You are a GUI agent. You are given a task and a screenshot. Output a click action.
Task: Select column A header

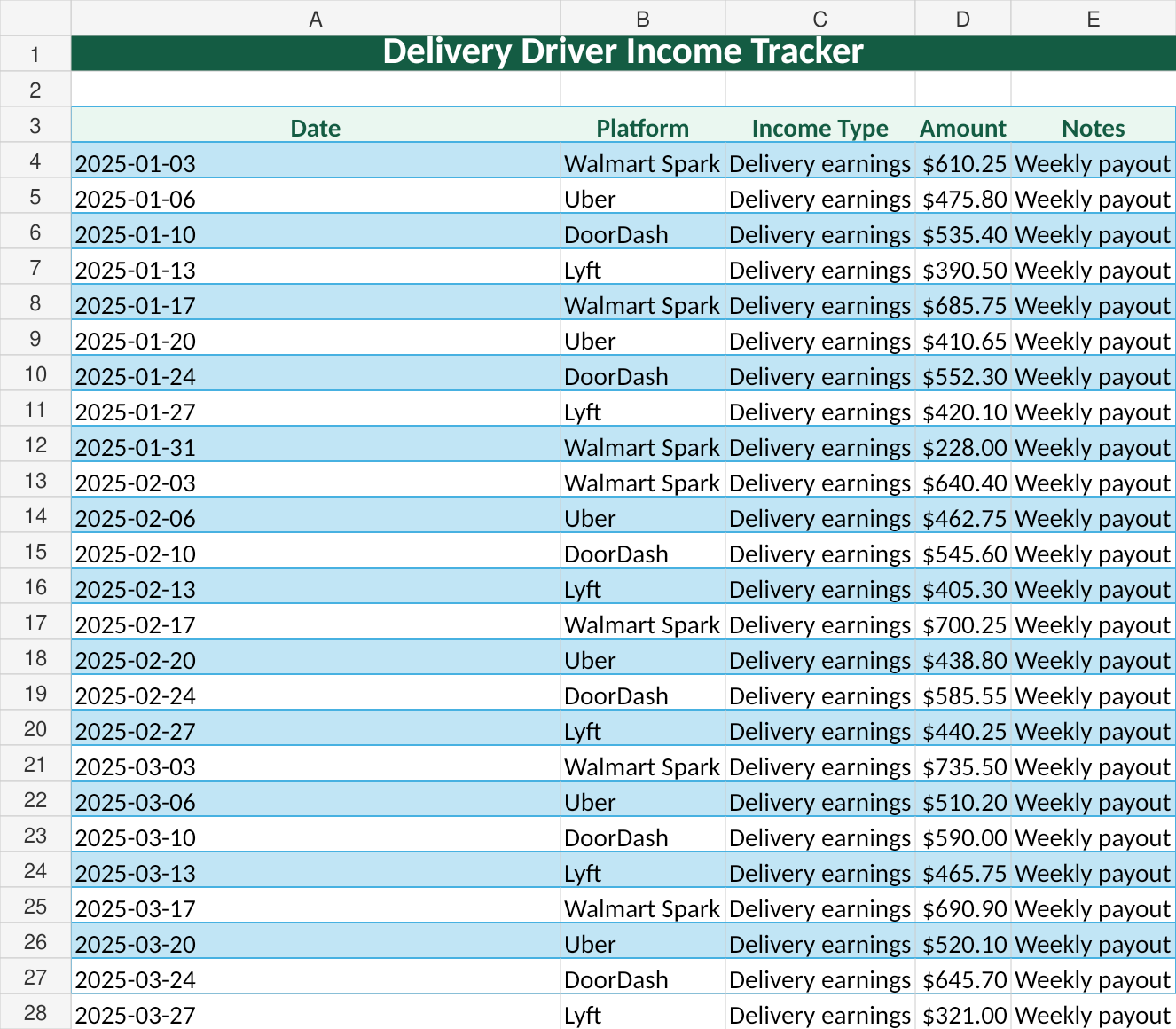[x=316, y=19]
